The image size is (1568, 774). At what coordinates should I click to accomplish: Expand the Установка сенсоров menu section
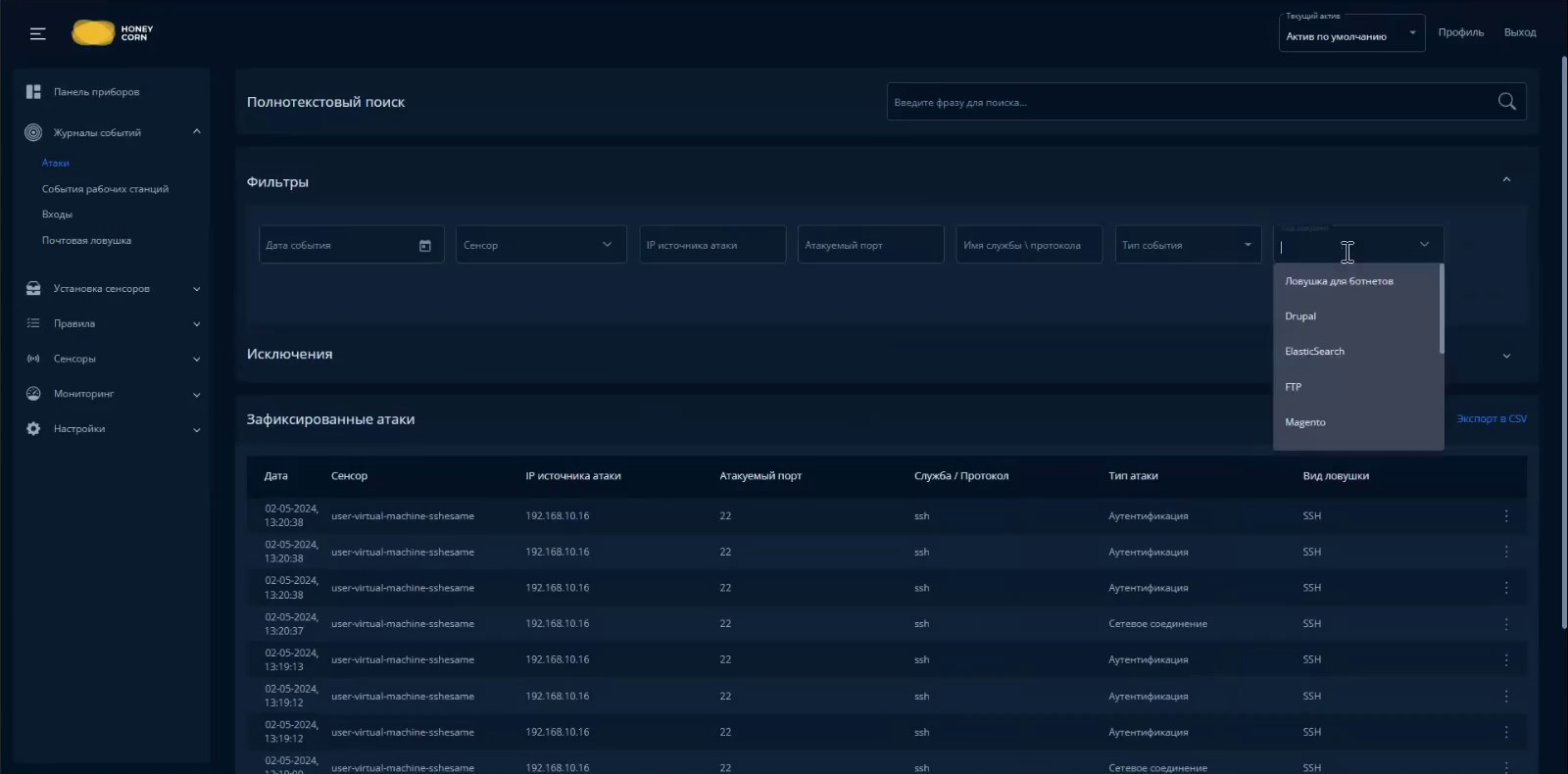[x=197, y=289]
